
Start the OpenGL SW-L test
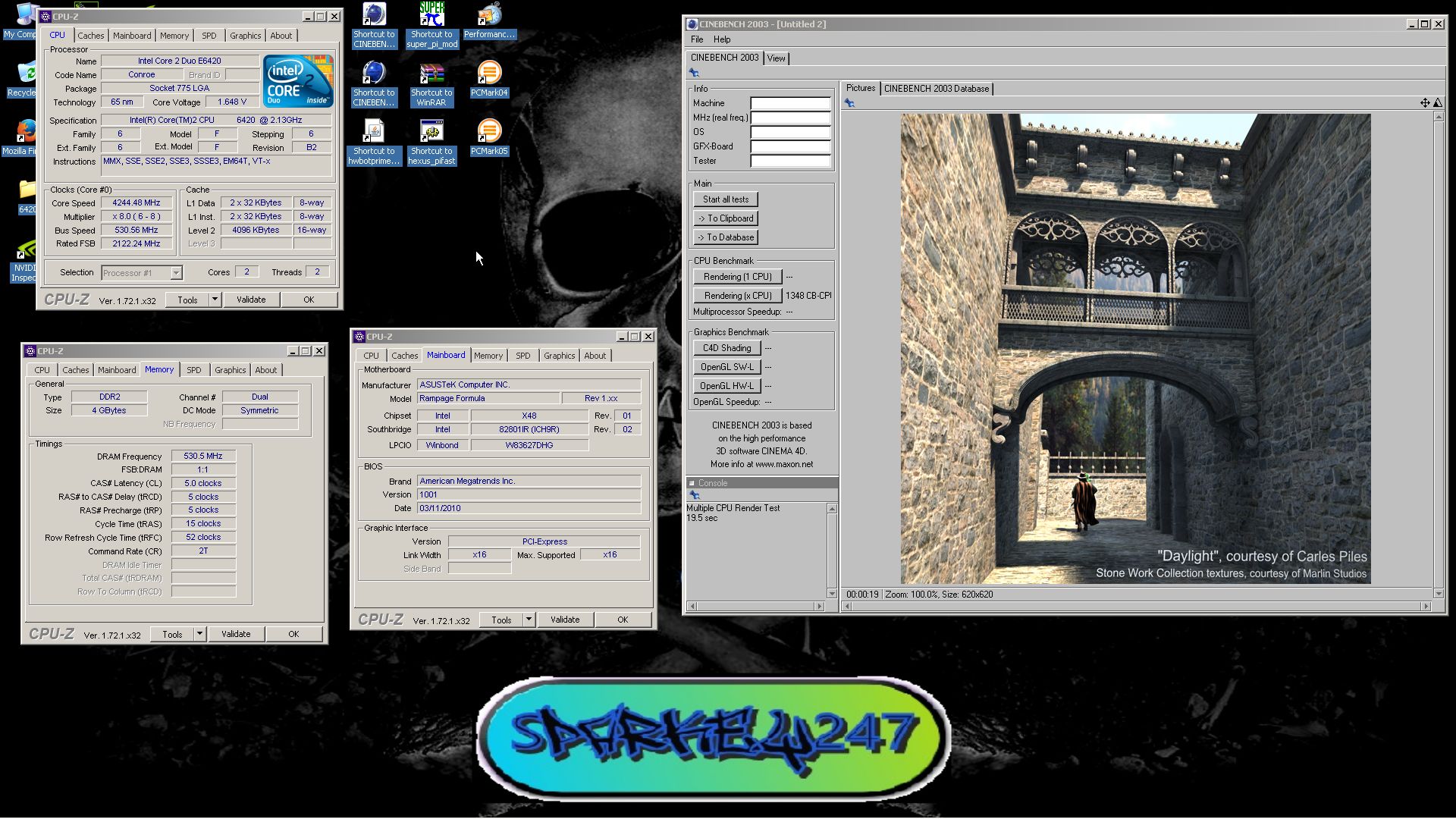click(x=726, y=367)
